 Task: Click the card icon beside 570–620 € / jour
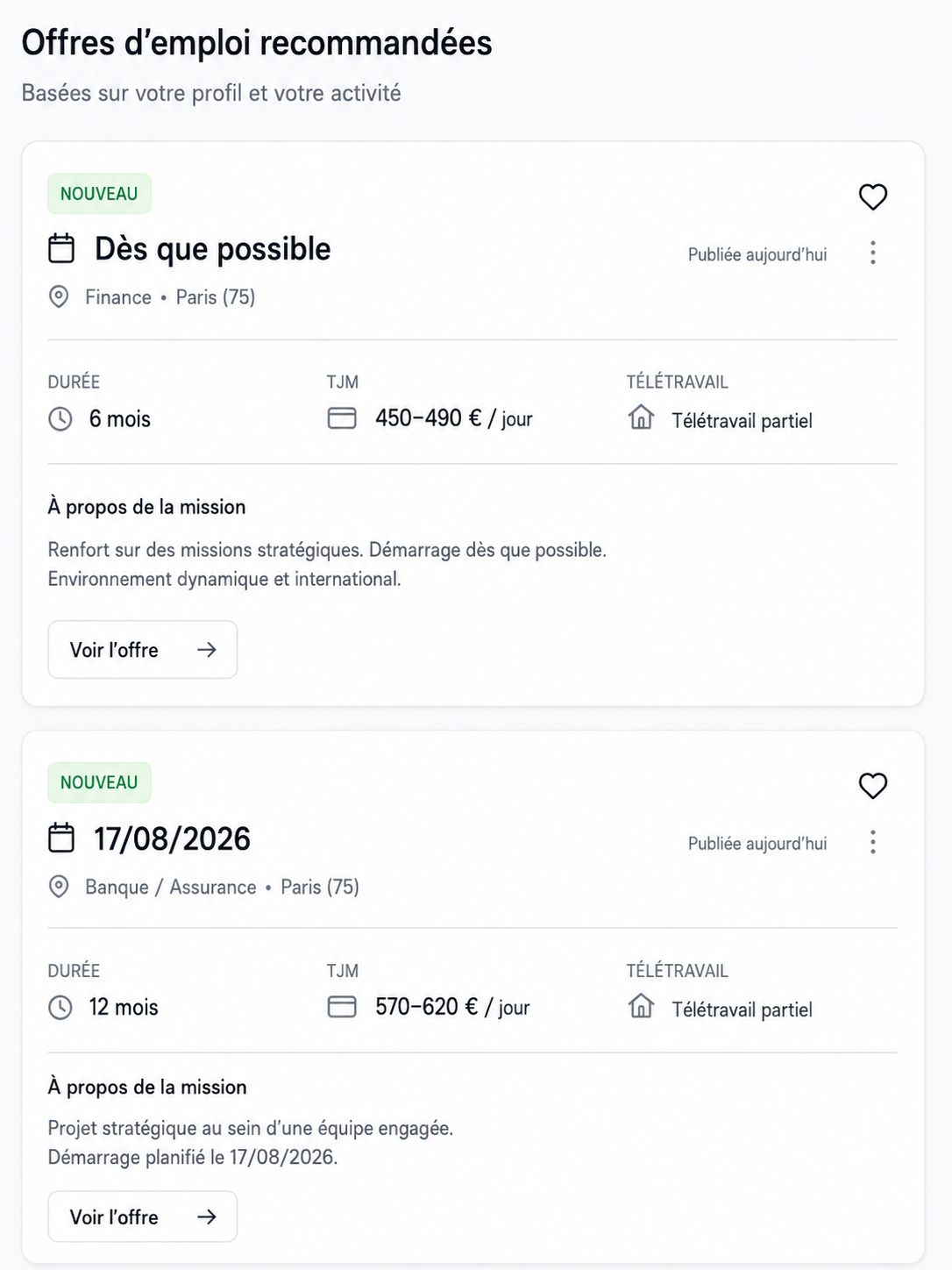point(342,1006)
